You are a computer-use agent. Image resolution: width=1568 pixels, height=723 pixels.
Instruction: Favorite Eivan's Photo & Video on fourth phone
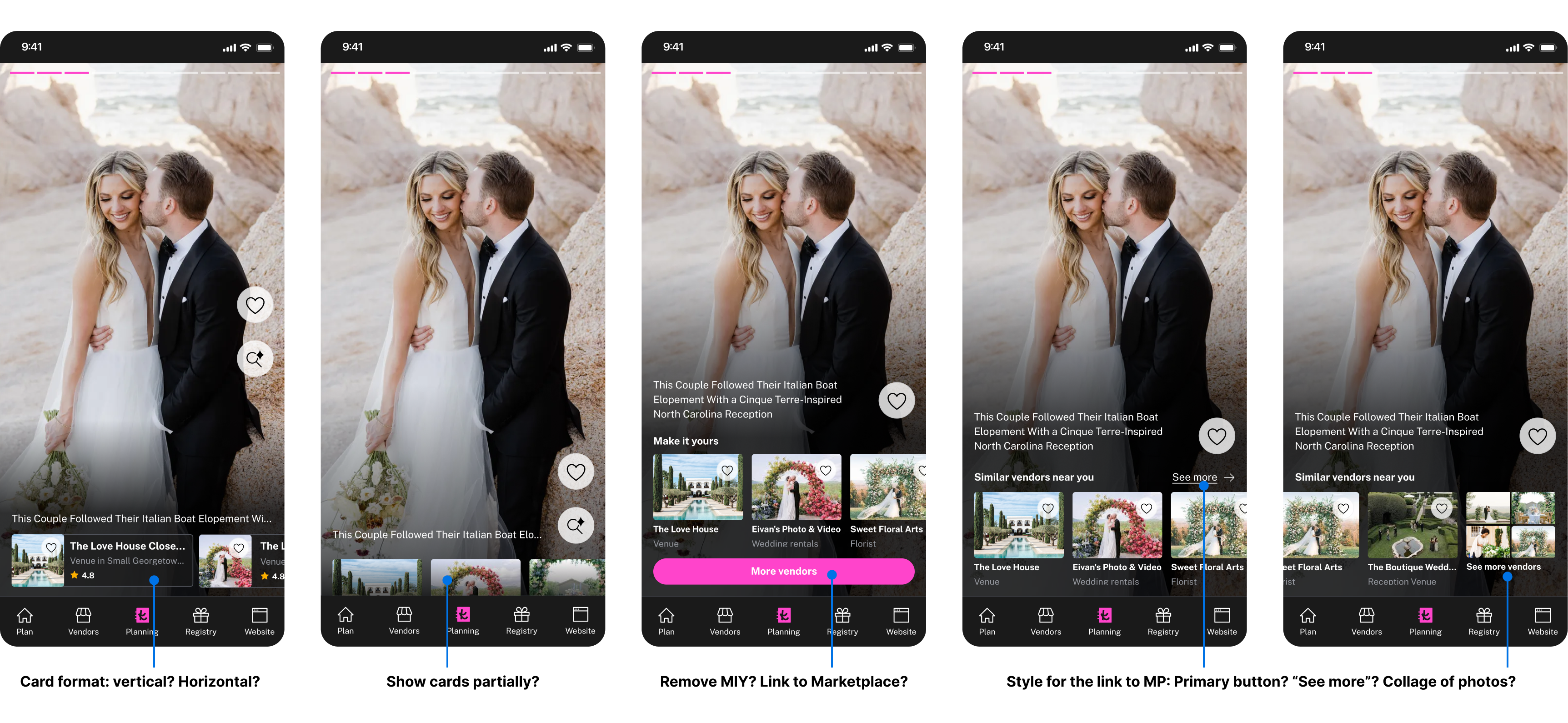(1146, 508)
